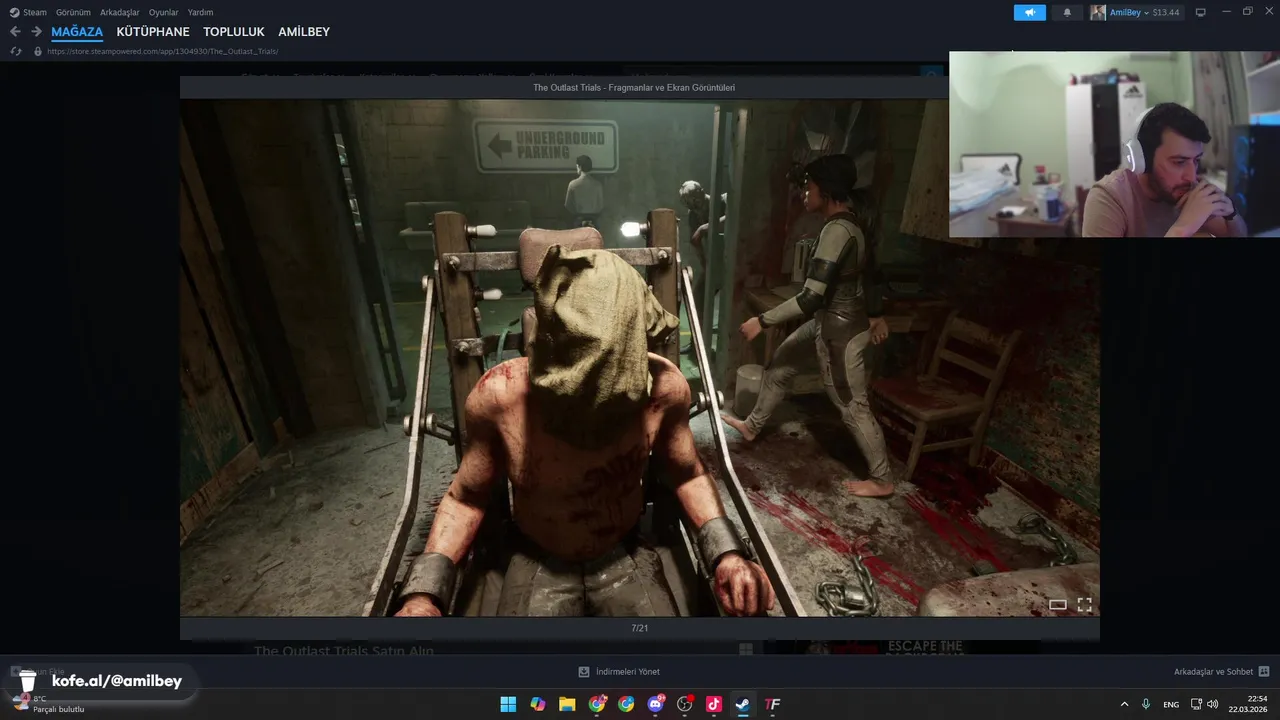Click the screenshot viewer title text
The height and width of the screenshot is (720, 1280).
[x=634, y=88]
